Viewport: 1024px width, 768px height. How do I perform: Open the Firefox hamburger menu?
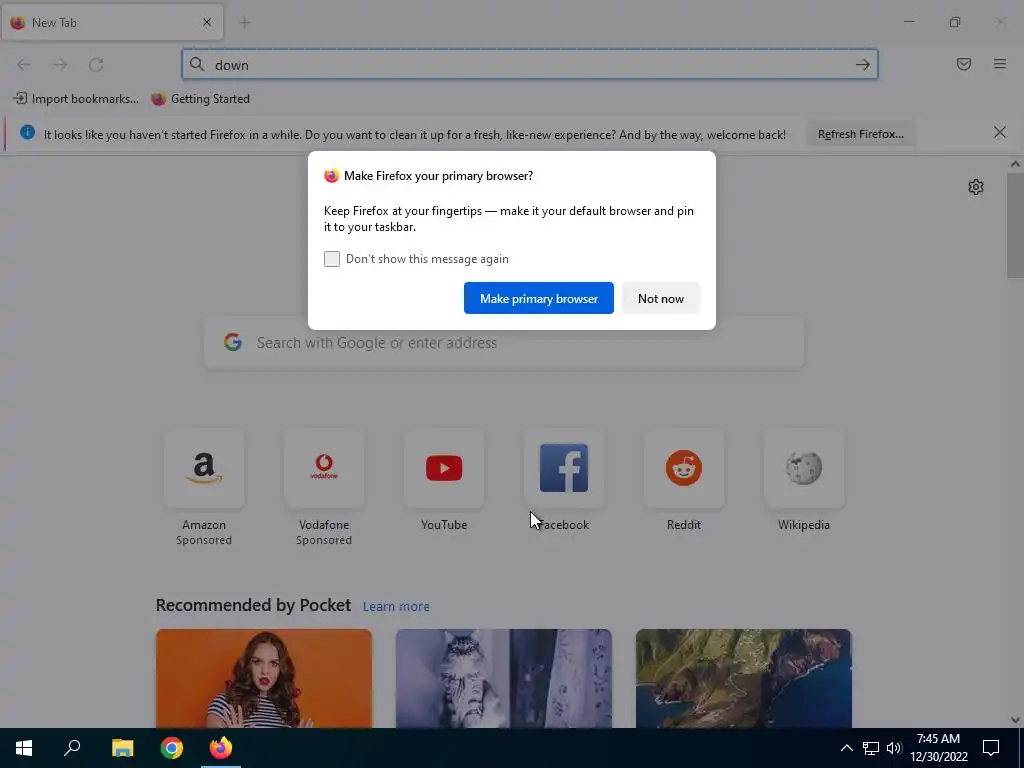click(x=1000, y=64)
